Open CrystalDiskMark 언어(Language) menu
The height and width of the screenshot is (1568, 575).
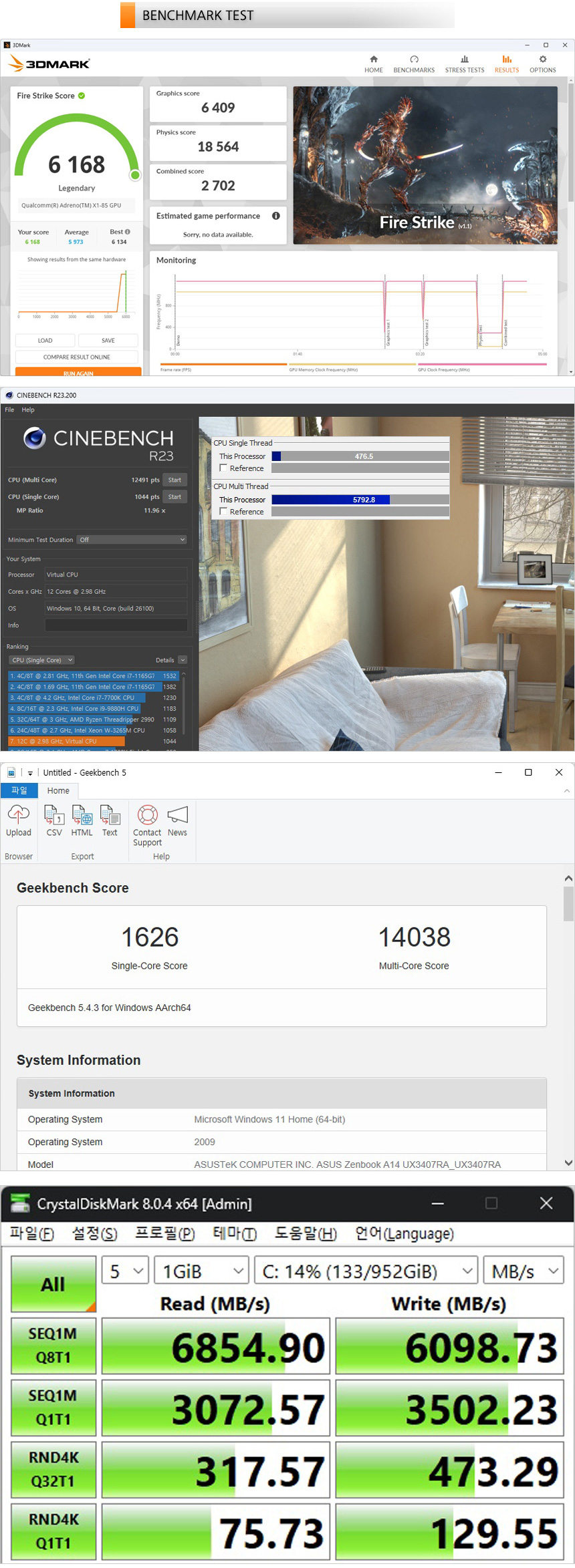pos(405,1233)
